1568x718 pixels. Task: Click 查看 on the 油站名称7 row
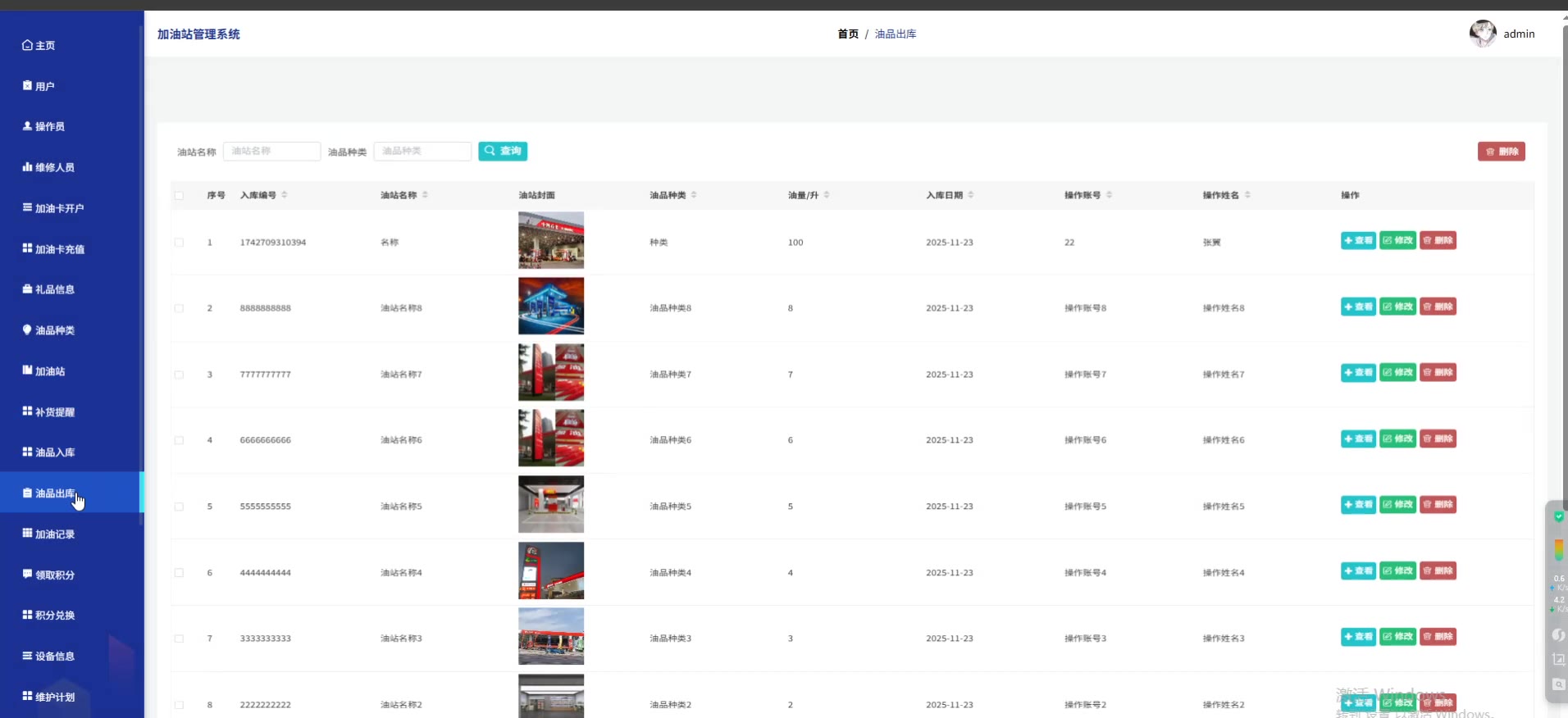[1358, 372]
